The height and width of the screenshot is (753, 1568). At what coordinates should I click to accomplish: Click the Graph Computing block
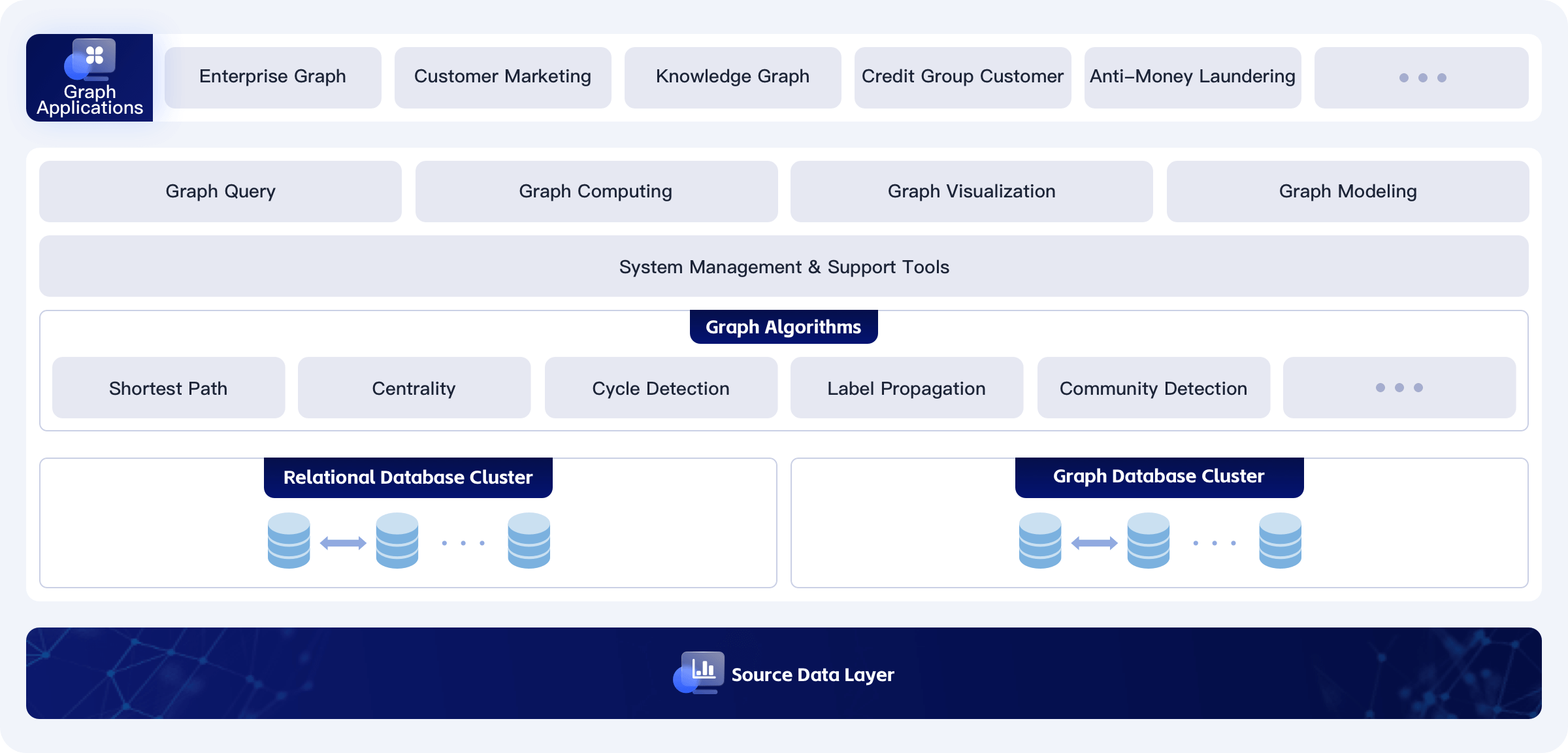click(596, 192)
